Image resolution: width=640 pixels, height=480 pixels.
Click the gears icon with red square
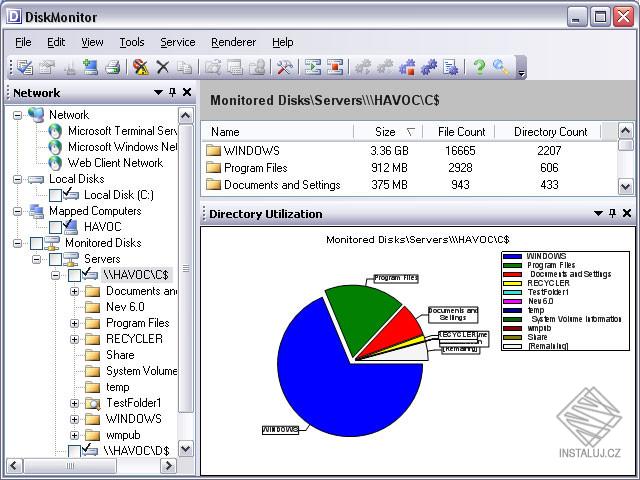(407, 67)
